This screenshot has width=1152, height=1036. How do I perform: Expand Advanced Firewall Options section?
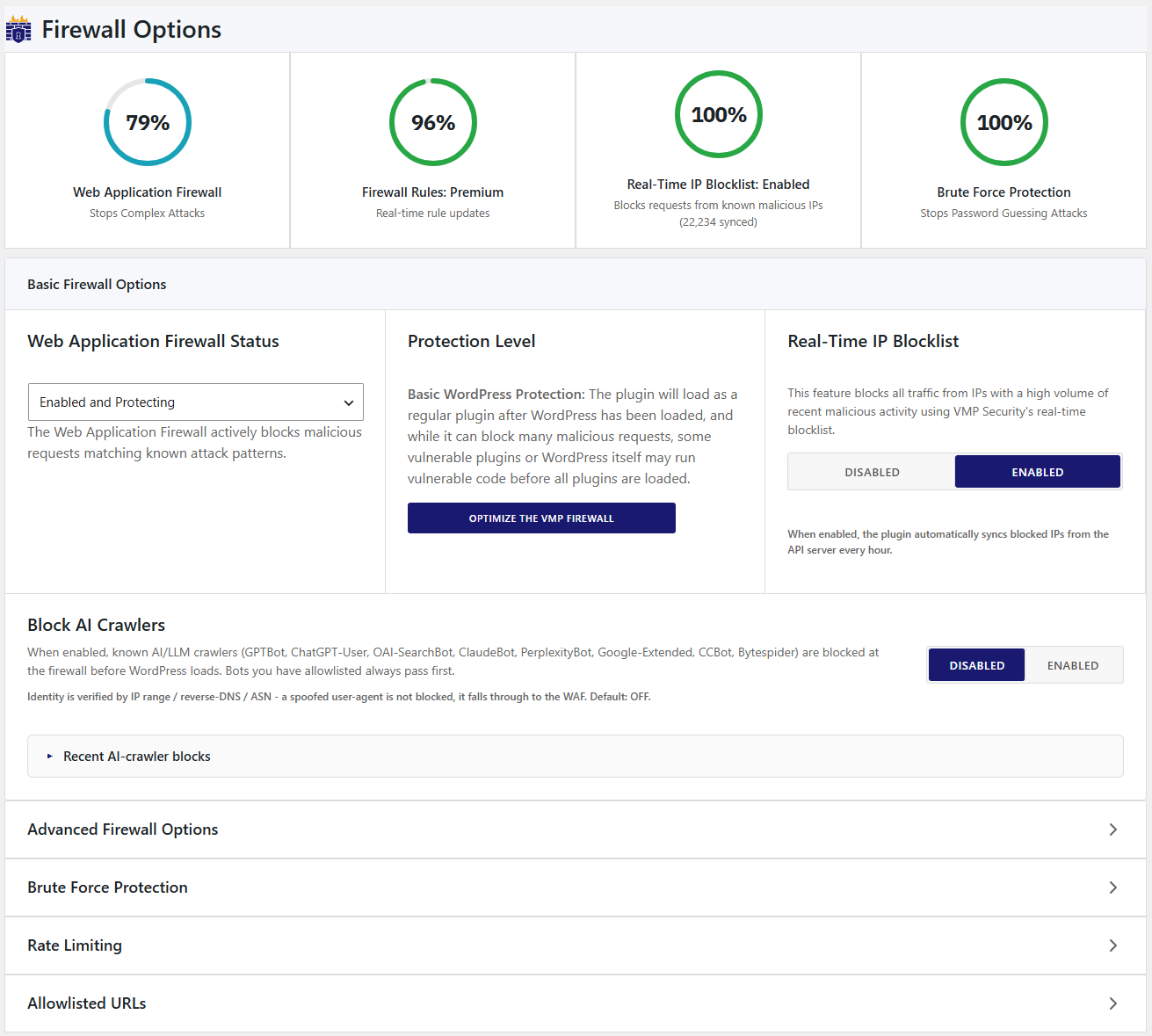576,830
